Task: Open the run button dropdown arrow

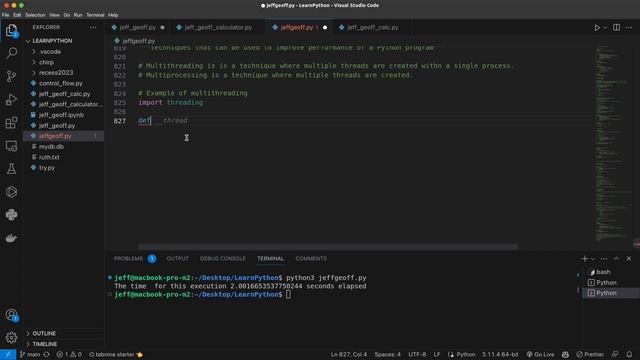Action: [605, 28]
